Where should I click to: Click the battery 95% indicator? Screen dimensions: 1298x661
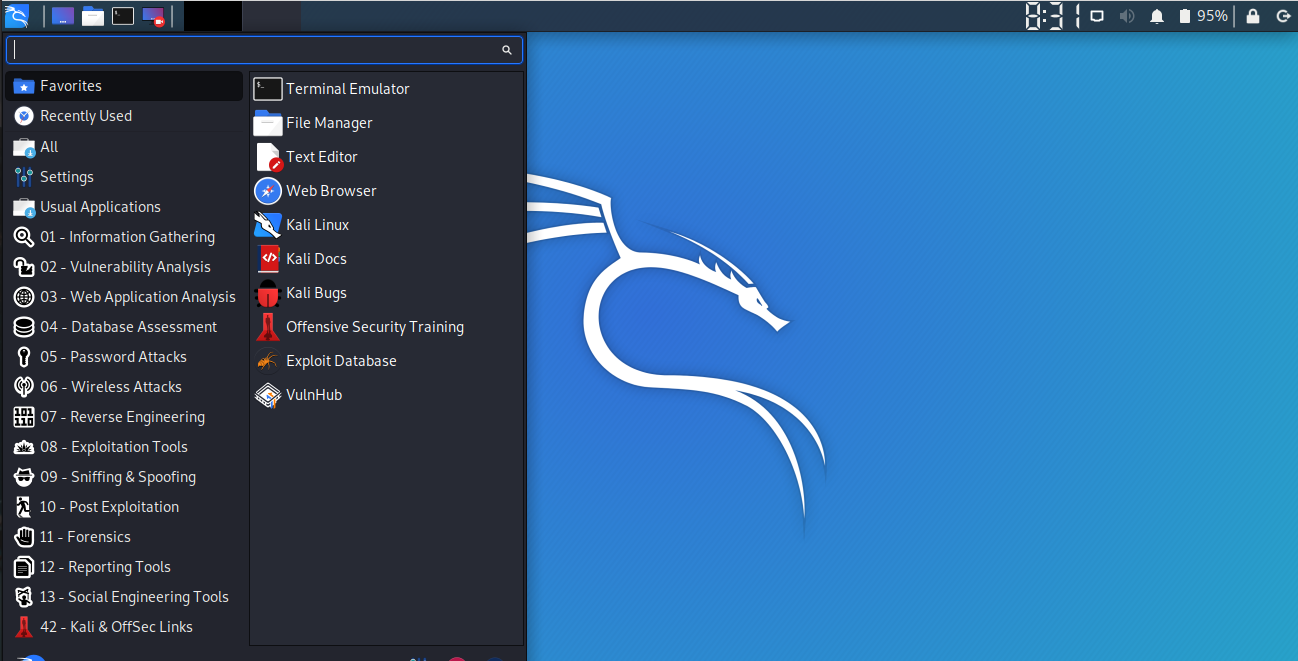click(1203, 16)
